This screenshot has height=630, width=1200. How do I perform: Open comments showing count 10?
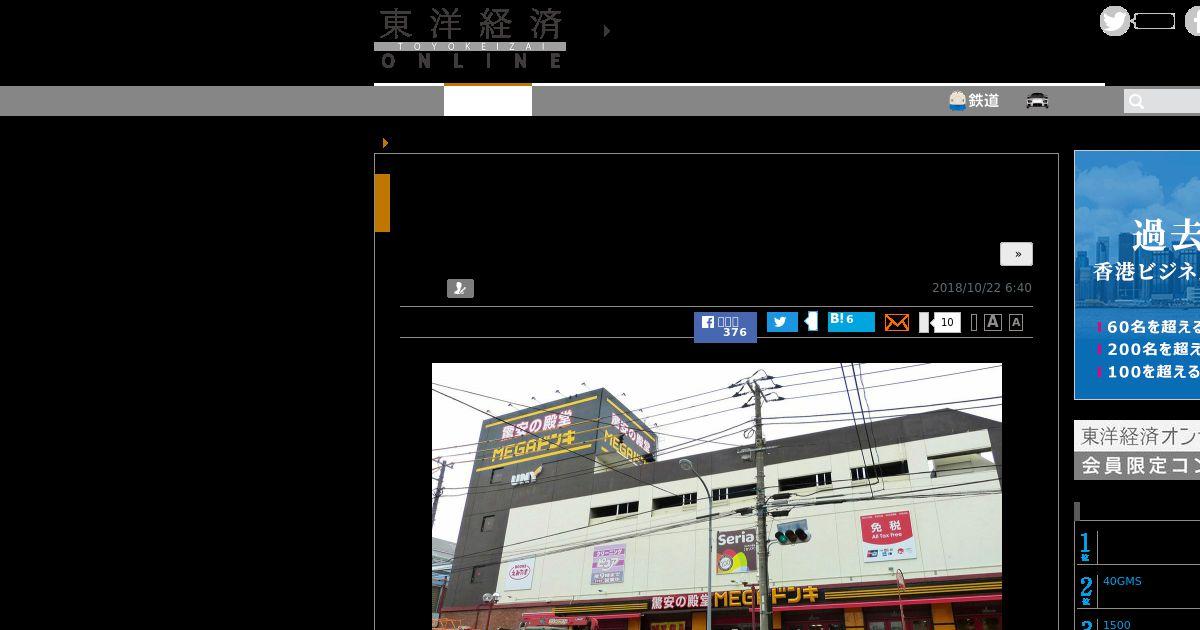click(x=941, y=322)
